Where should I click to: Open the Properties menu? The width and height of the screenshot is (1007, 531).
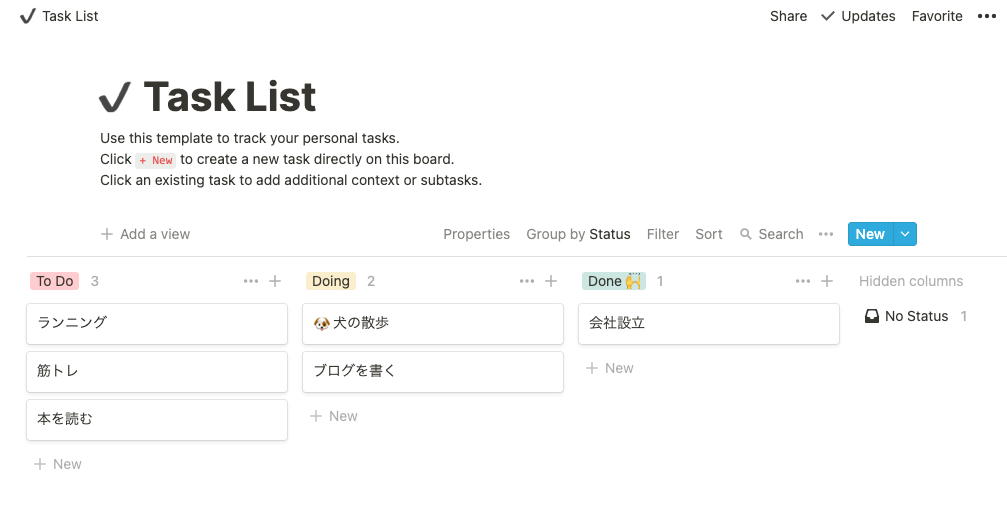pos(477,234)
